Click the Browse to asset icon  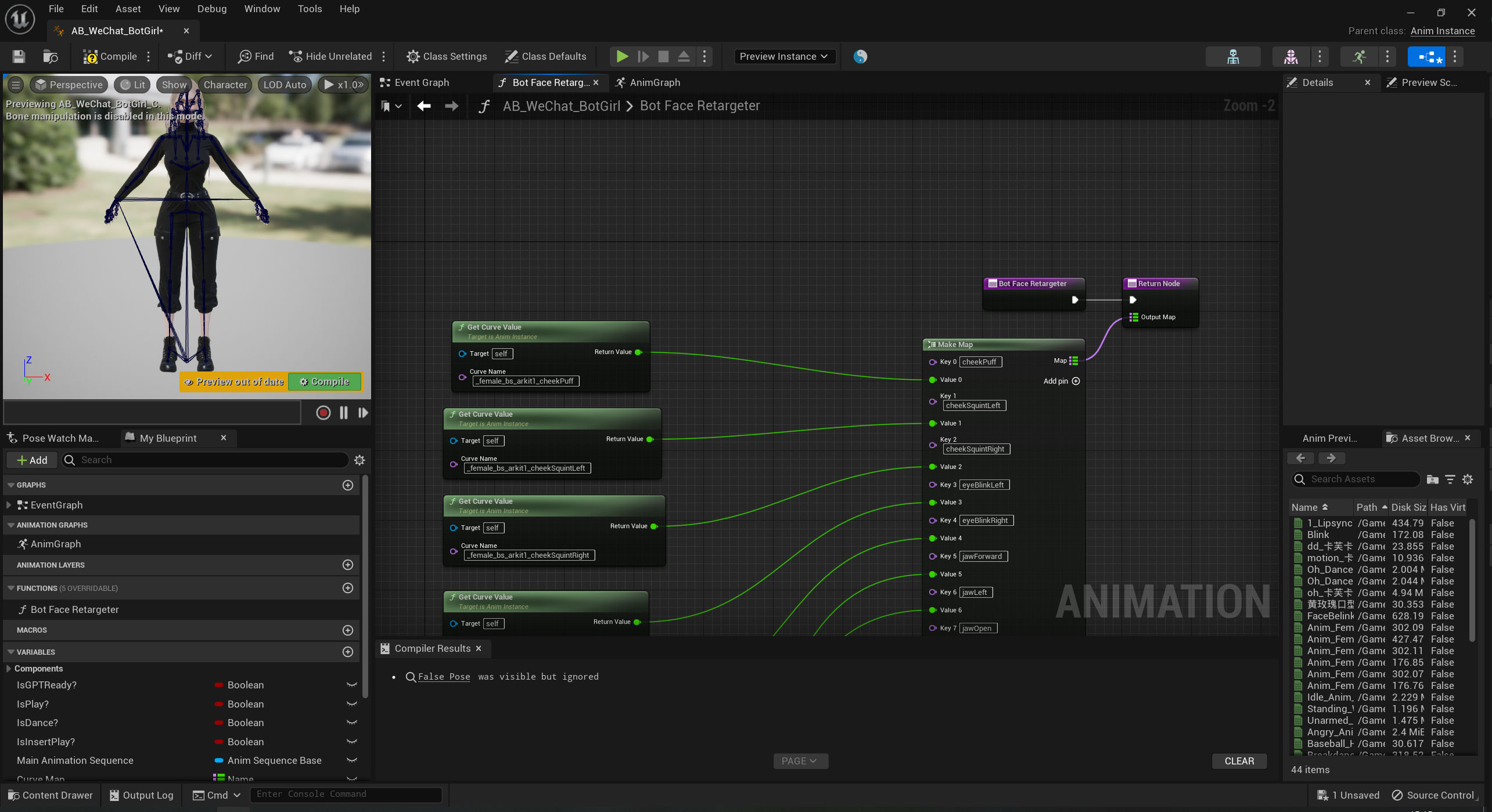pyautogui.click(x=51, y=56)
